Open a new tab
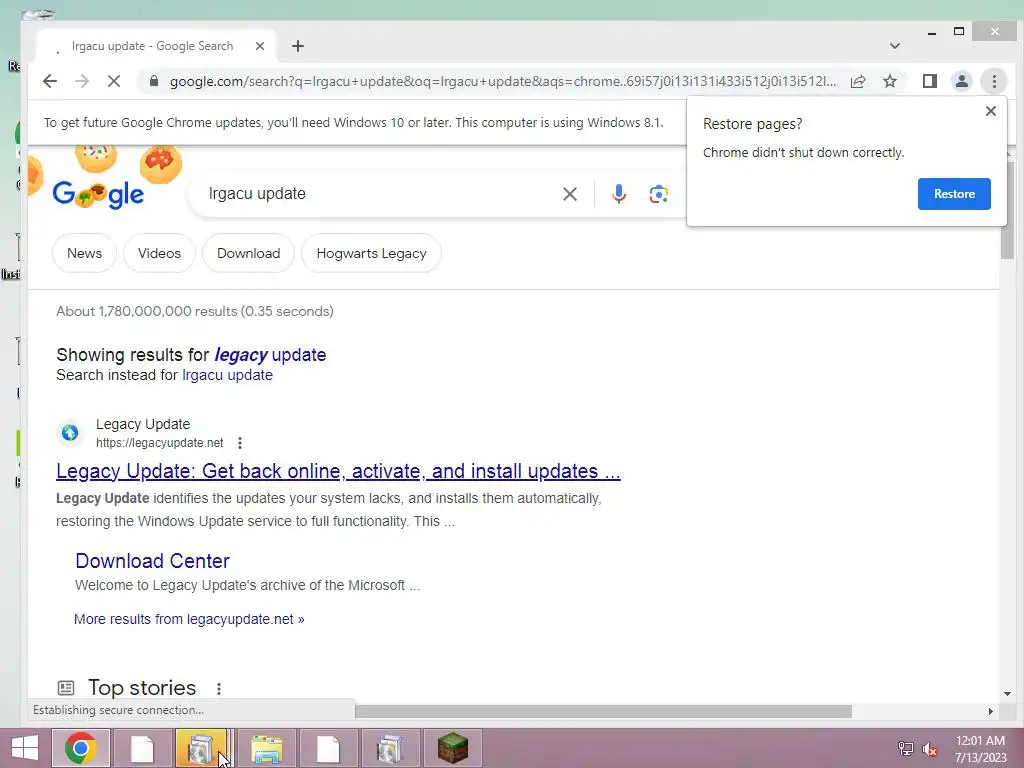 point(298,46)
